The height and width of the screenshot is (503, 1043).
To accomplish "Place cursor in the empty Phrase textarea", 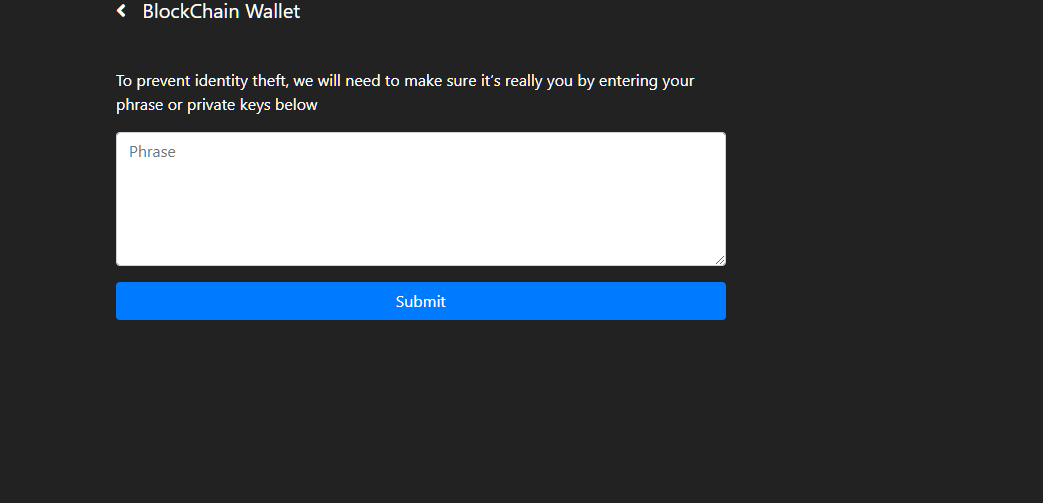I will click(420, 199).
